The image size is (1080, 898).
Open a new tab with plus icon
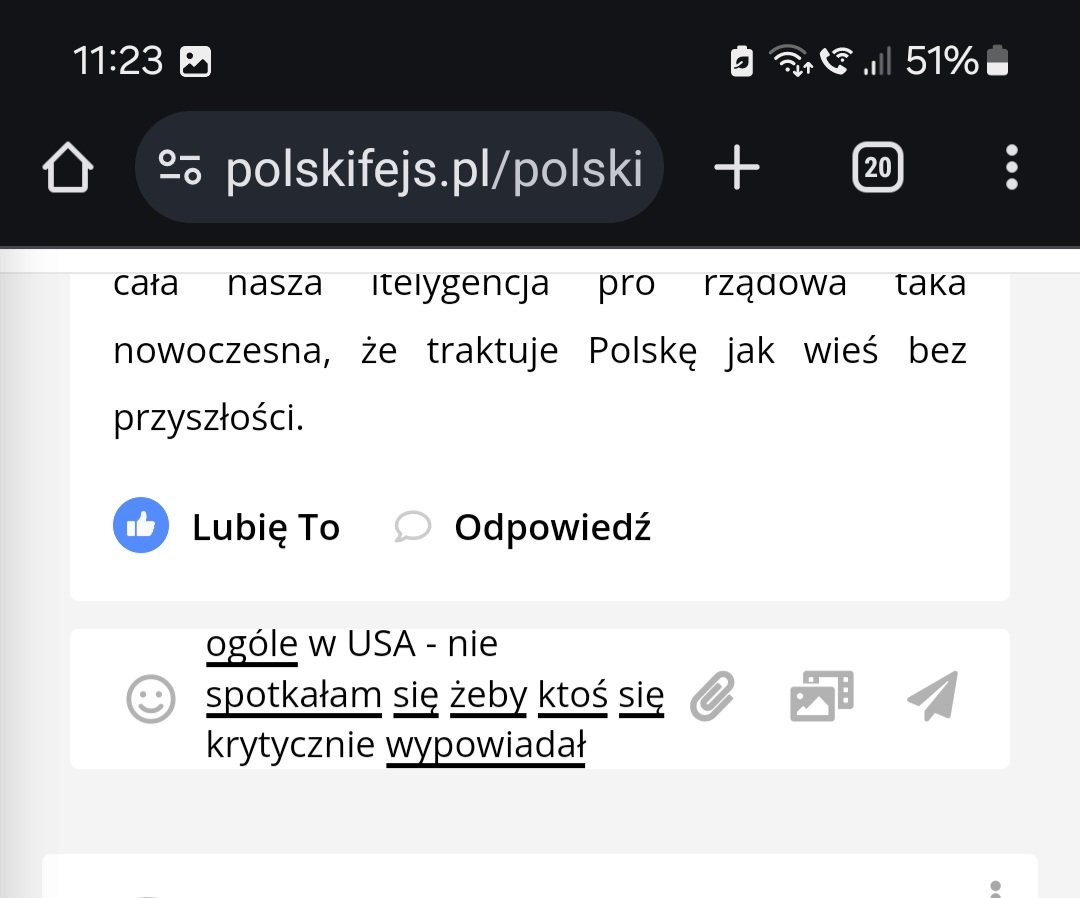pyautogui.click(x=737, y=168)
